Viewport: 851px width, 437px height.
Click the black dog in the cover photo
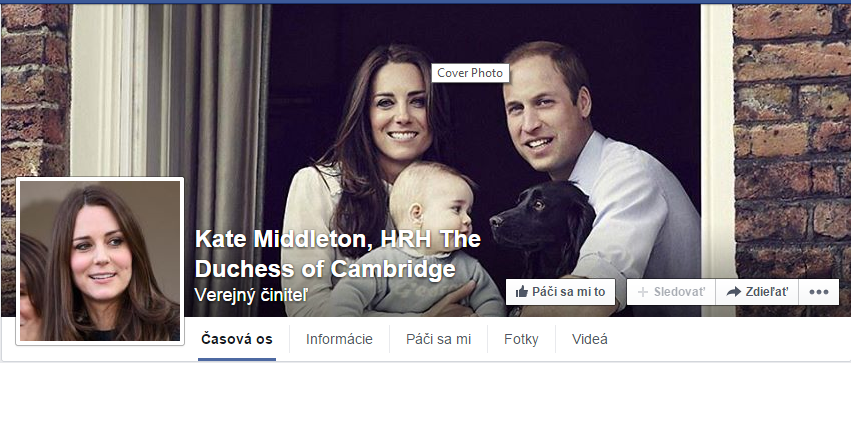point(543,225)
